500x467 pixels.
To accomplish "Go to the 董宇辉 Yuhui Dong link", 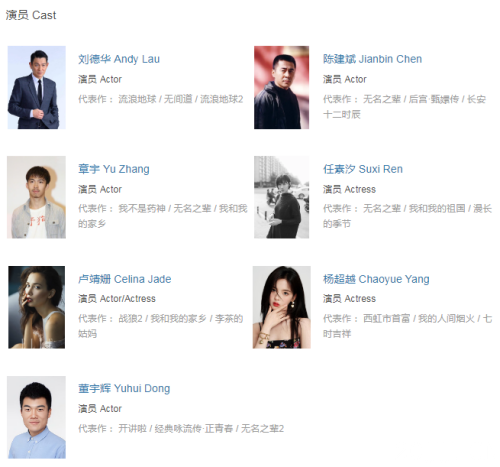I will 124,389.
